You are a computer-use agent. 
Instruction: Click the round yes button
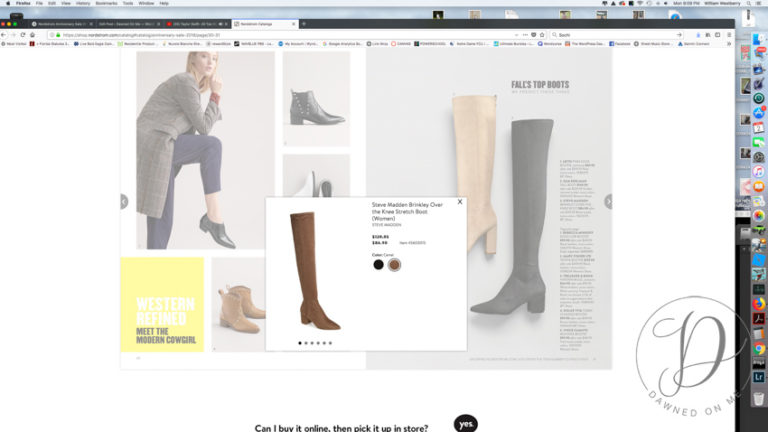(465, 424)
